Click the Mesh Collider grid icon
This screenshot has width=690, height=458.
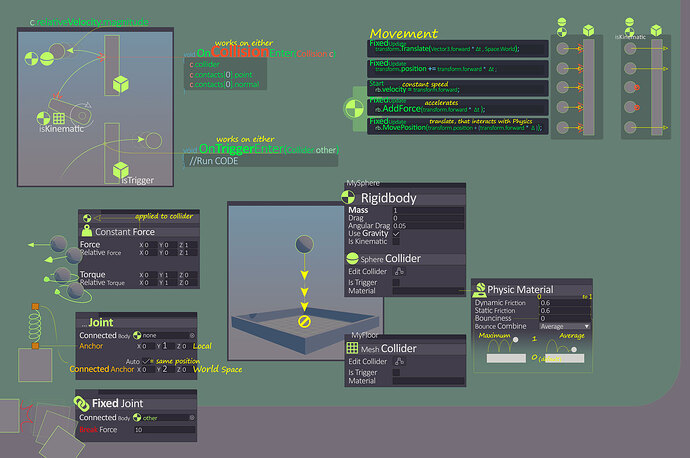(352, 348)
